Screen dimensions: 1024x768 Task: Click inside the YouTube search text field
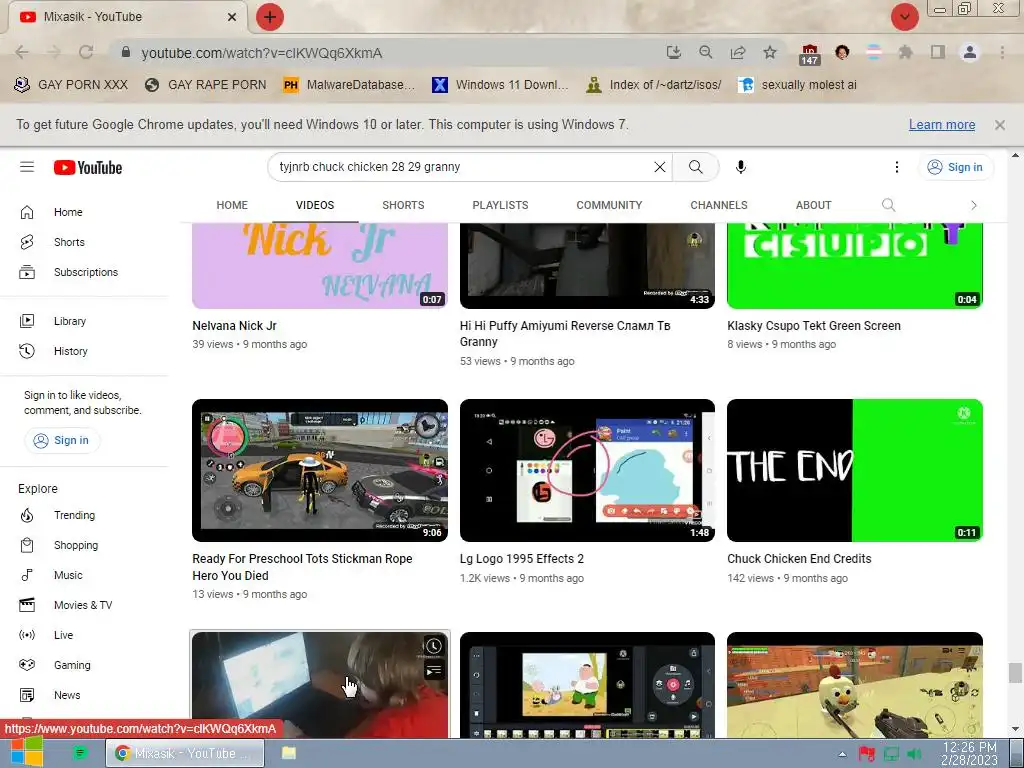pyautogui.click(x=462, y=167)
